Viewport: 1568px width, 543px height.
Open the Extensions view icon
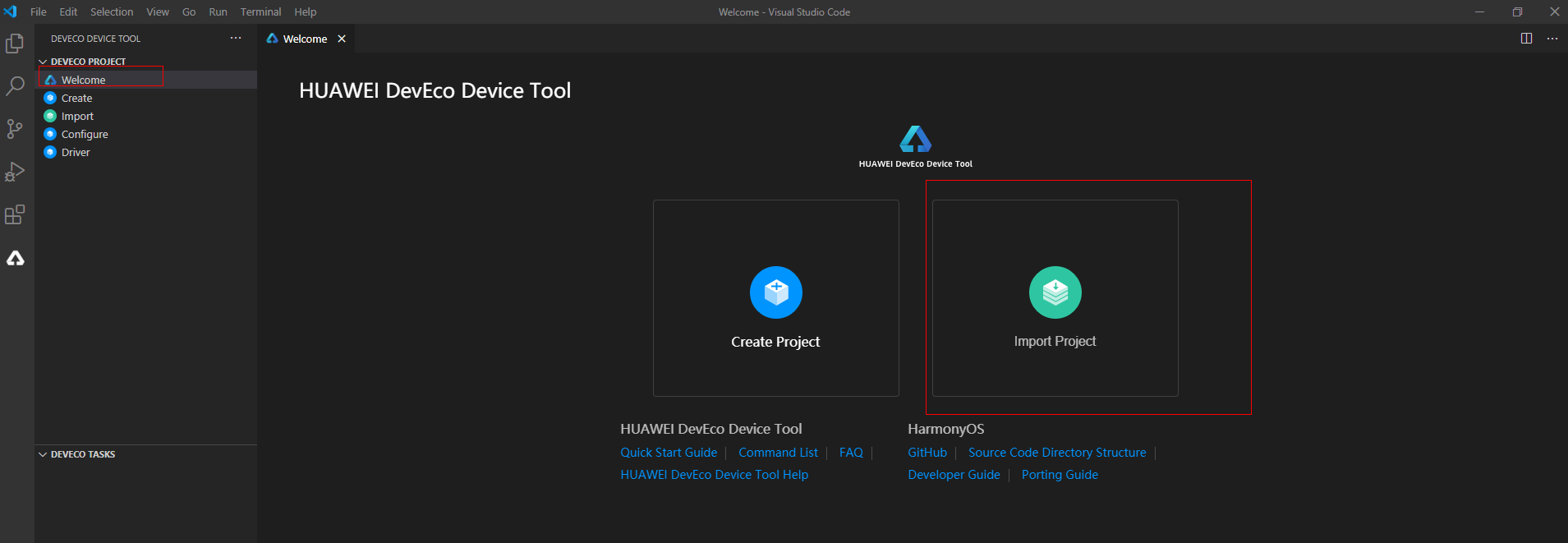tap(15, 215)
